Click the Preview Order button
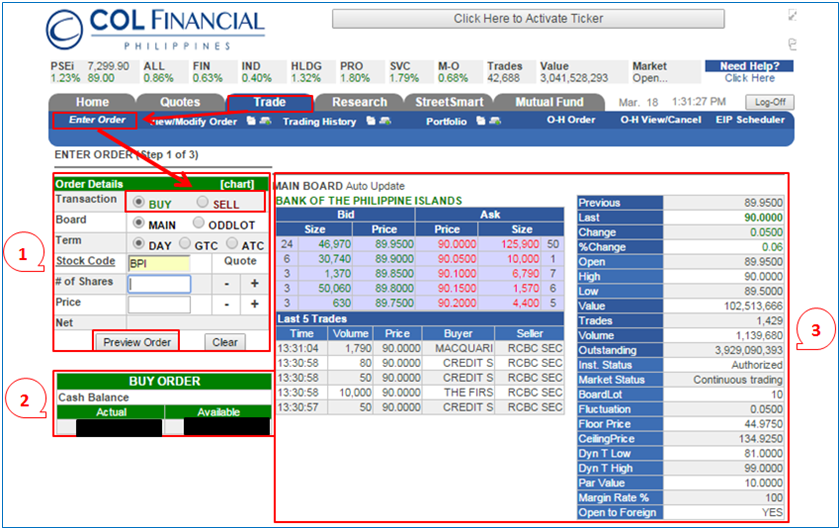Screen dimensions: 840x530 [137, 342]
